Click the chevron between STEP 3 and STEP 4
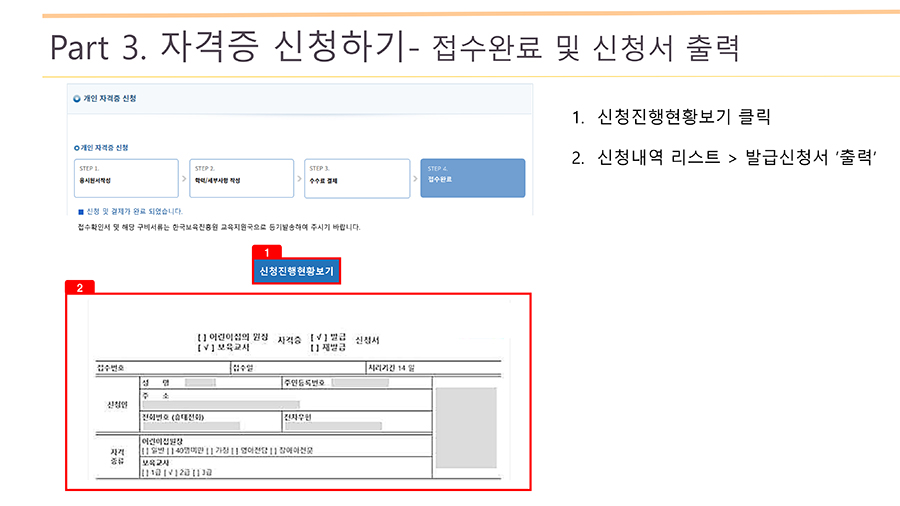 point(415,178)
